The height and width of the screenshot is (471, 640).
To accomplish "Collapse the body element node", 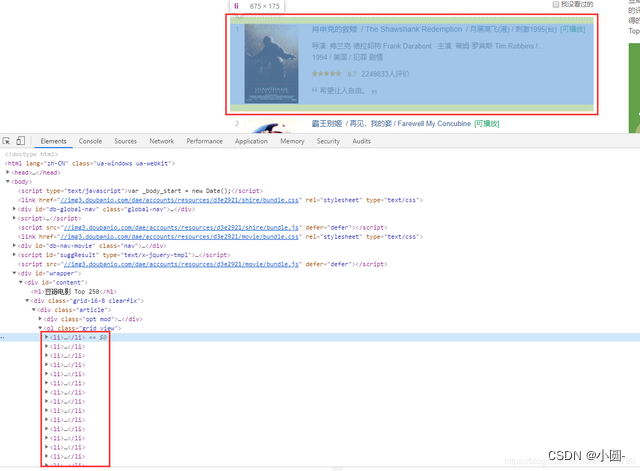I will 8,181.
